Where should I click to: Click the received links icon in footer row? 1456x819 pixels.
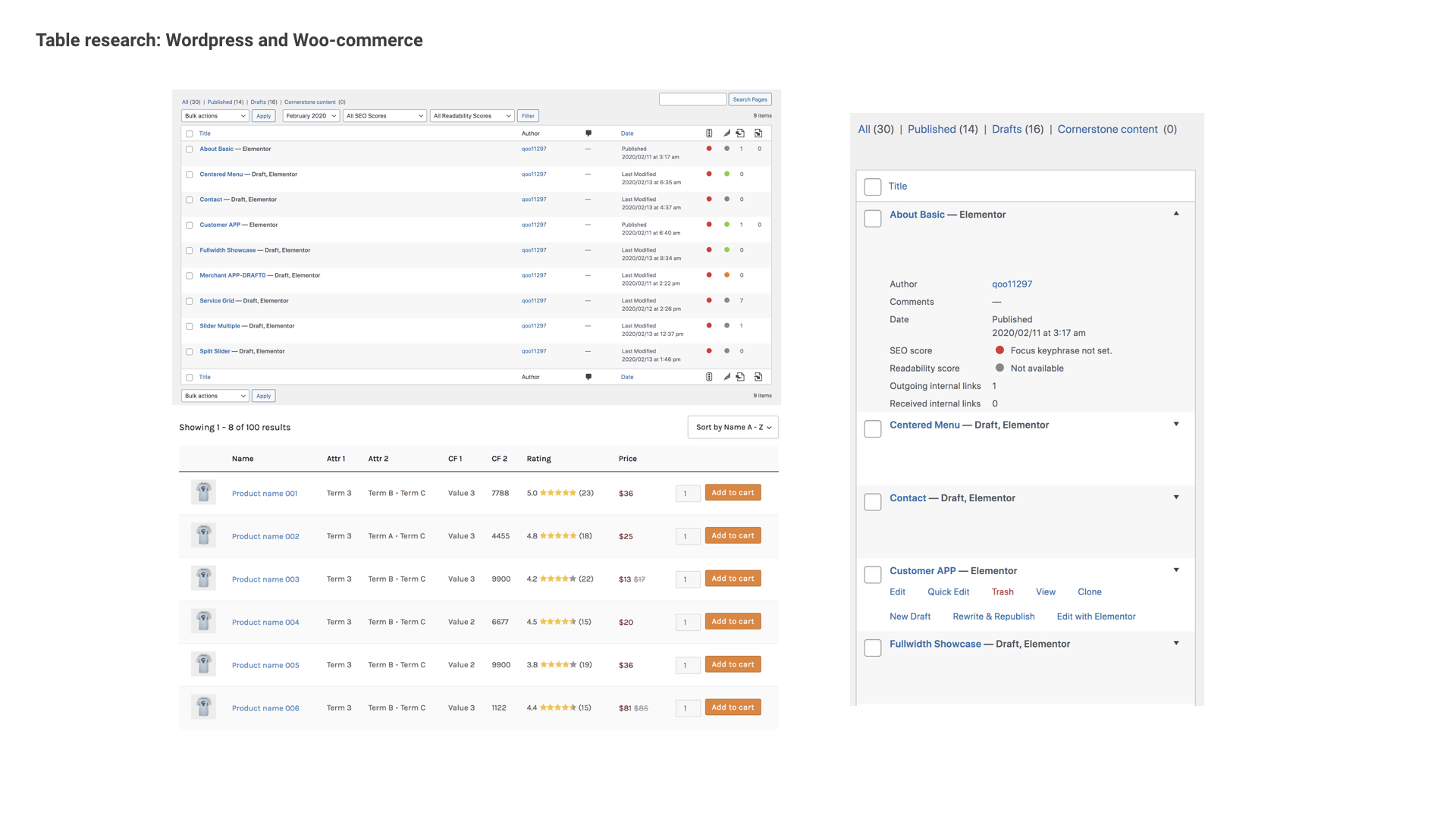[758, 377]
